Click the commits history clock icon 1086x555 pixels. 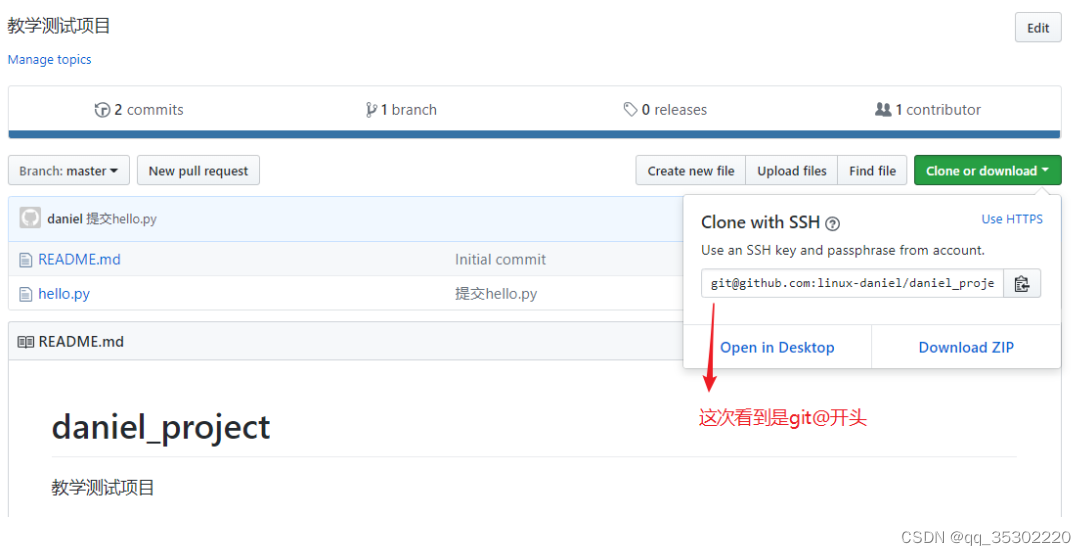pyautogui.click(x=102, y=109)
